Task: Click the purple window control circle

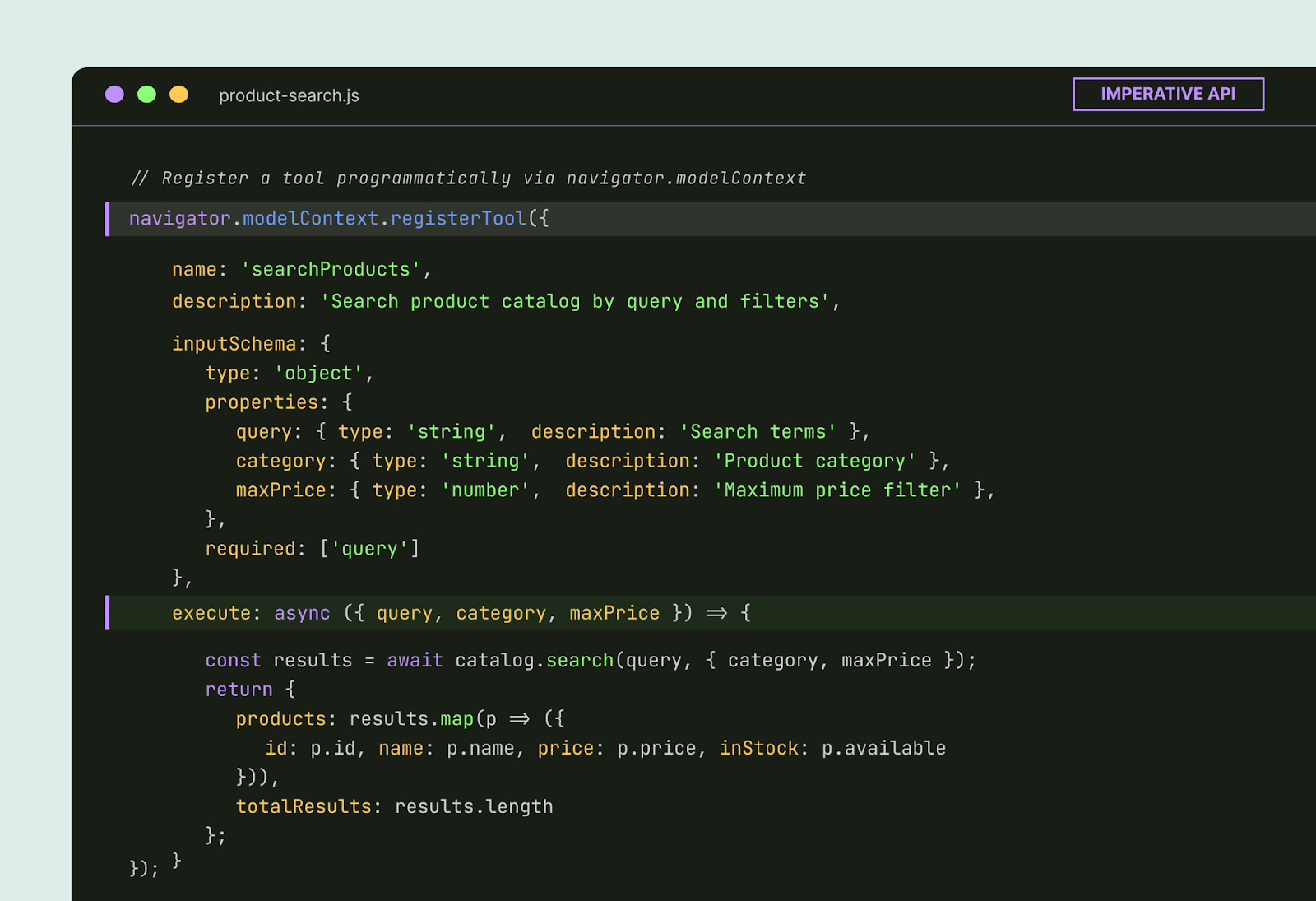Action: [x=114, y=95]
